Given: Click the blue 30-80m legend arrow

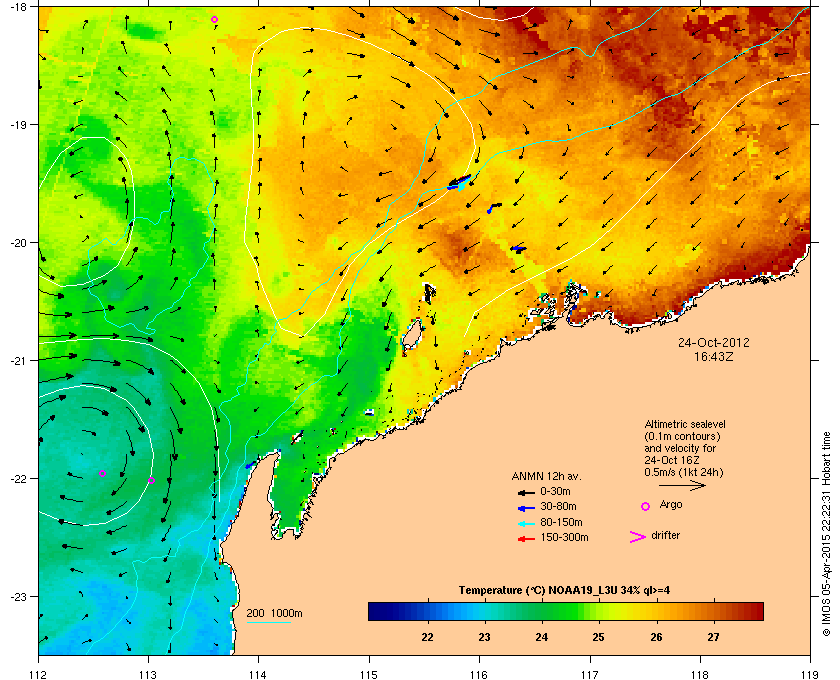Looking at the screenshot, I should [526, 507].
